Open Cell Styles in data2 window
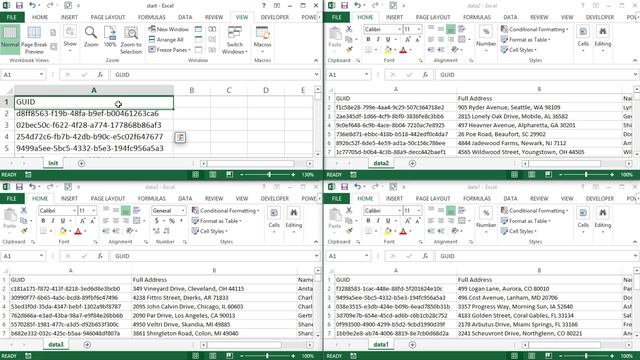Screen dimensions: 640x360 pos(519,50)
